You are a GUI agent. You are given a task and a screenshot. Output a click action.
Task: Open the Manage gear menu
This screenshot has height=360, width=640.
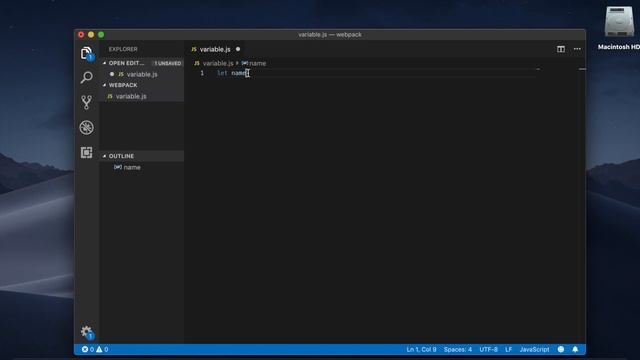pyautogui.click(x=87, y=332)
